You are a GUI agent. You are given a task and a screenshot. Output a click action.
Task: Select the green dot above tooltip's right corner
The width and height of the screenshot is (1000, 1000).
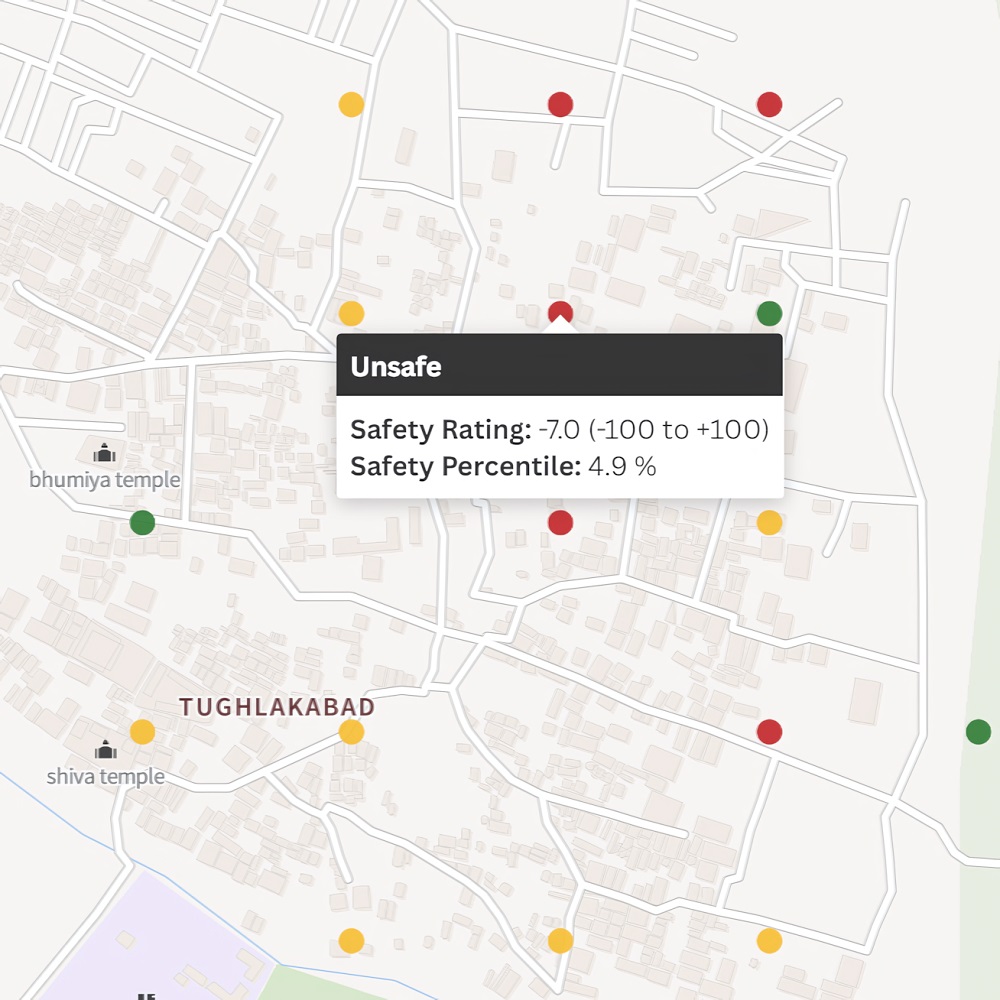(770, 313)
